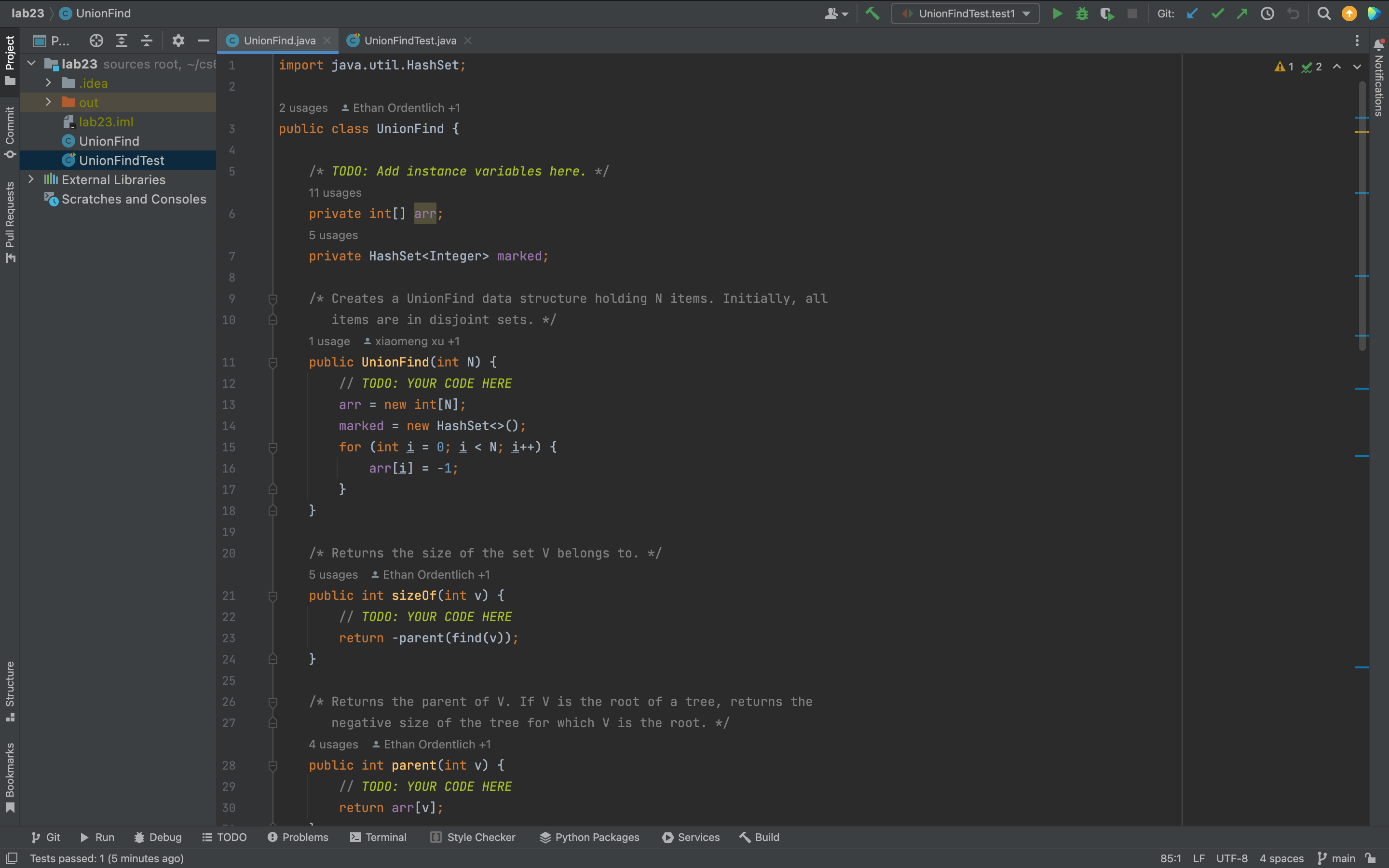The image size is (1389, 868).
Task: Click the main branch widget
Action: click(x=1336, y=858)
